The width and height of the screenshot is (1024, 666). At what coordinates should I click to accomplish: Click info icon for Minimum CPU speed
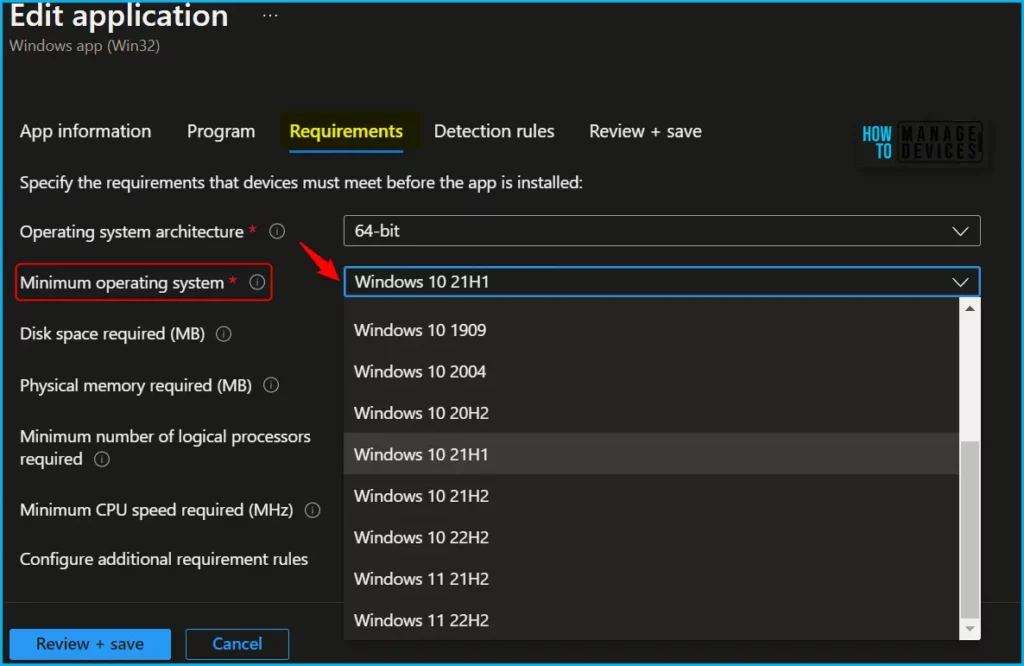point(312,510)
